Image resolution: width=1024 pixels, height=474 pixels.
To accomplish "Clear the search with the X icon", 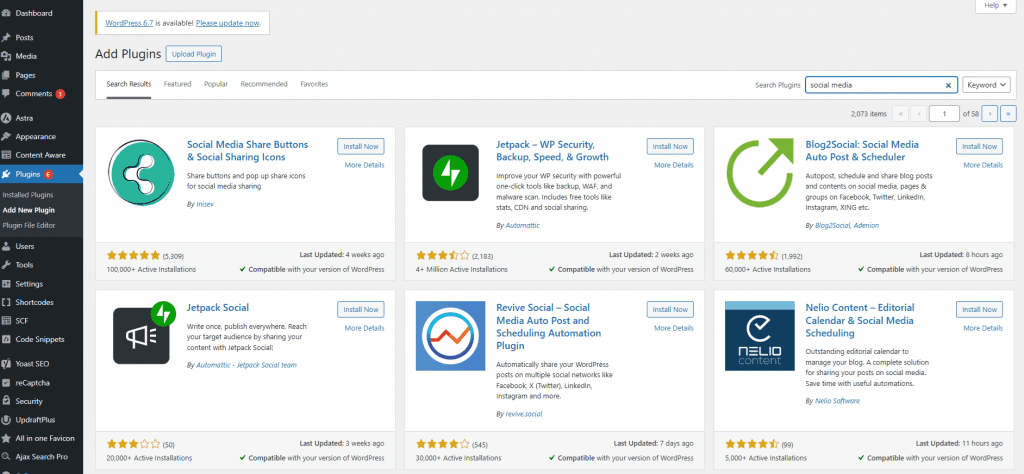I will [948, 85].
